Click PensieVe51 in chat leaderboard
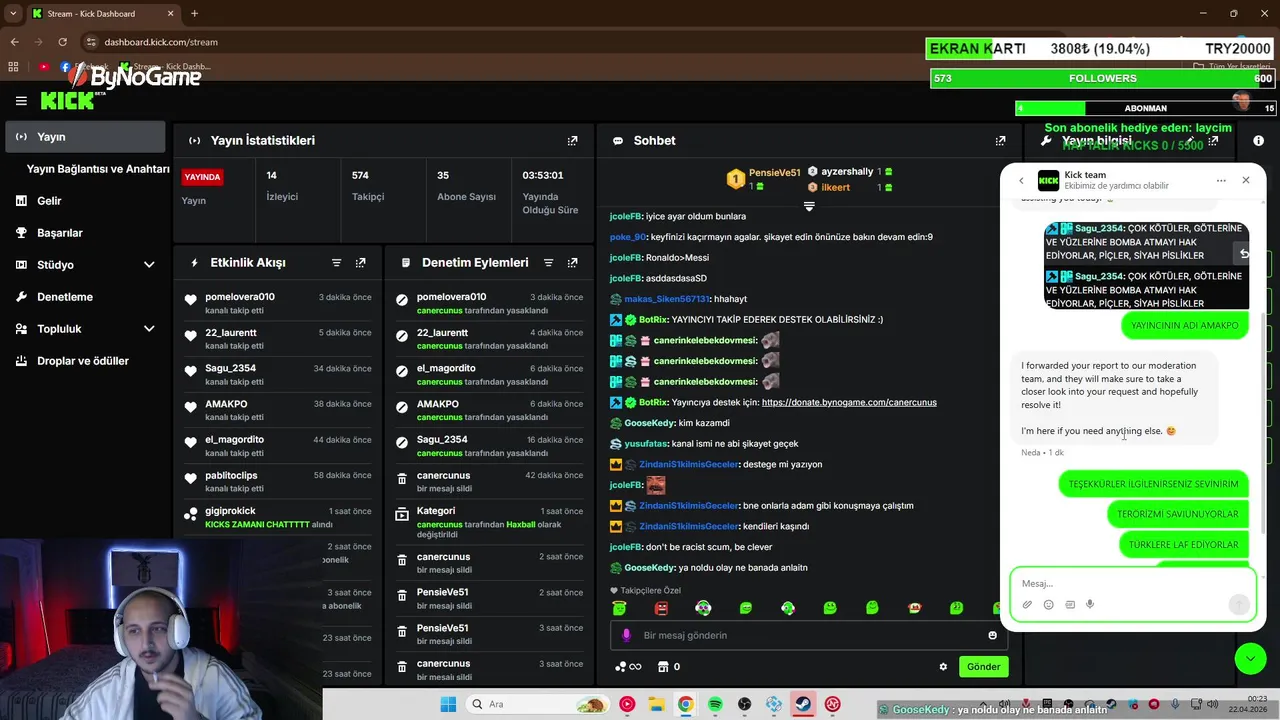Image resolution: width=1280 pixels, height=720 pixels. 774,173
